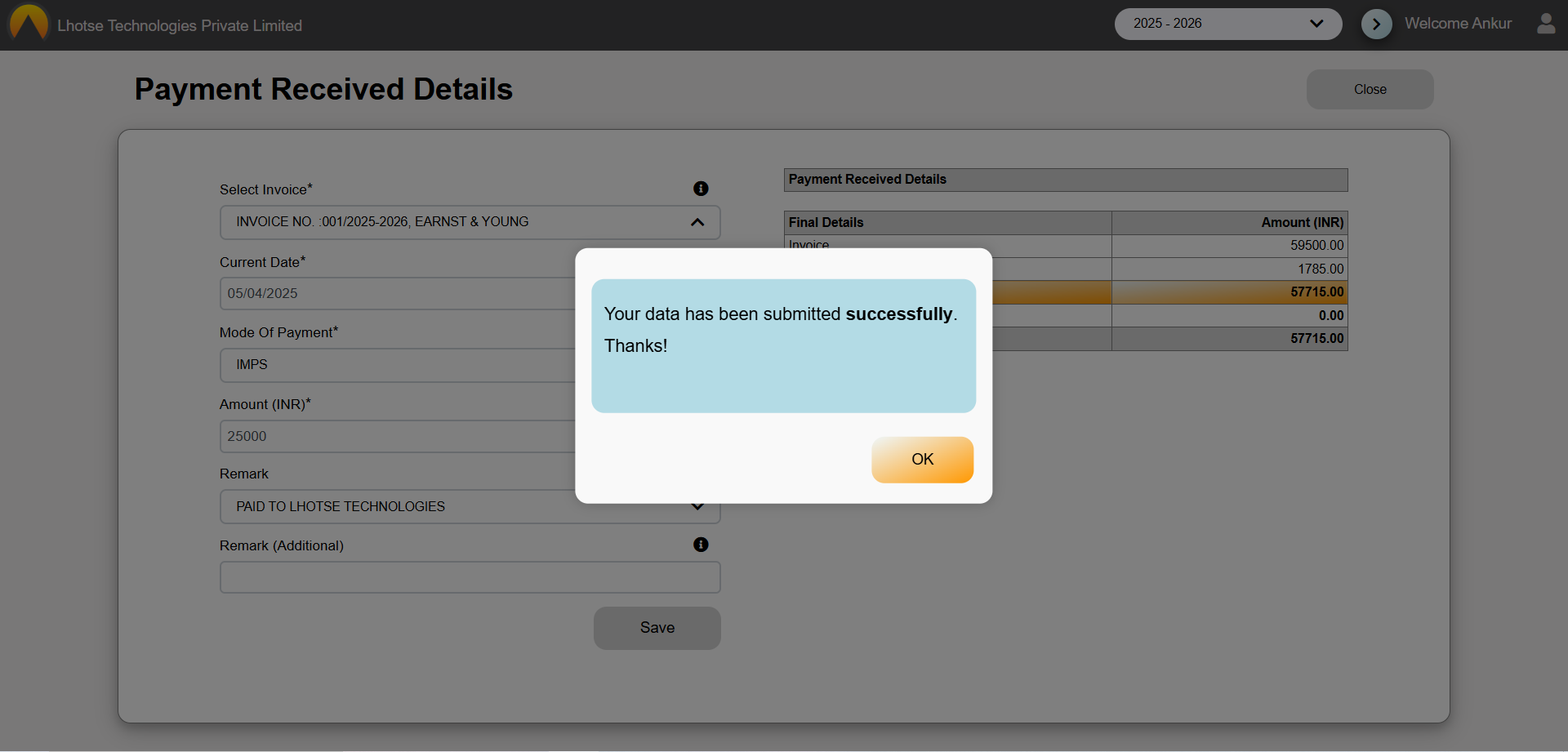This screenshot has width=1568, height=752.
Task: Confirm the success dialog with OK
Action: tap(922, 460)
